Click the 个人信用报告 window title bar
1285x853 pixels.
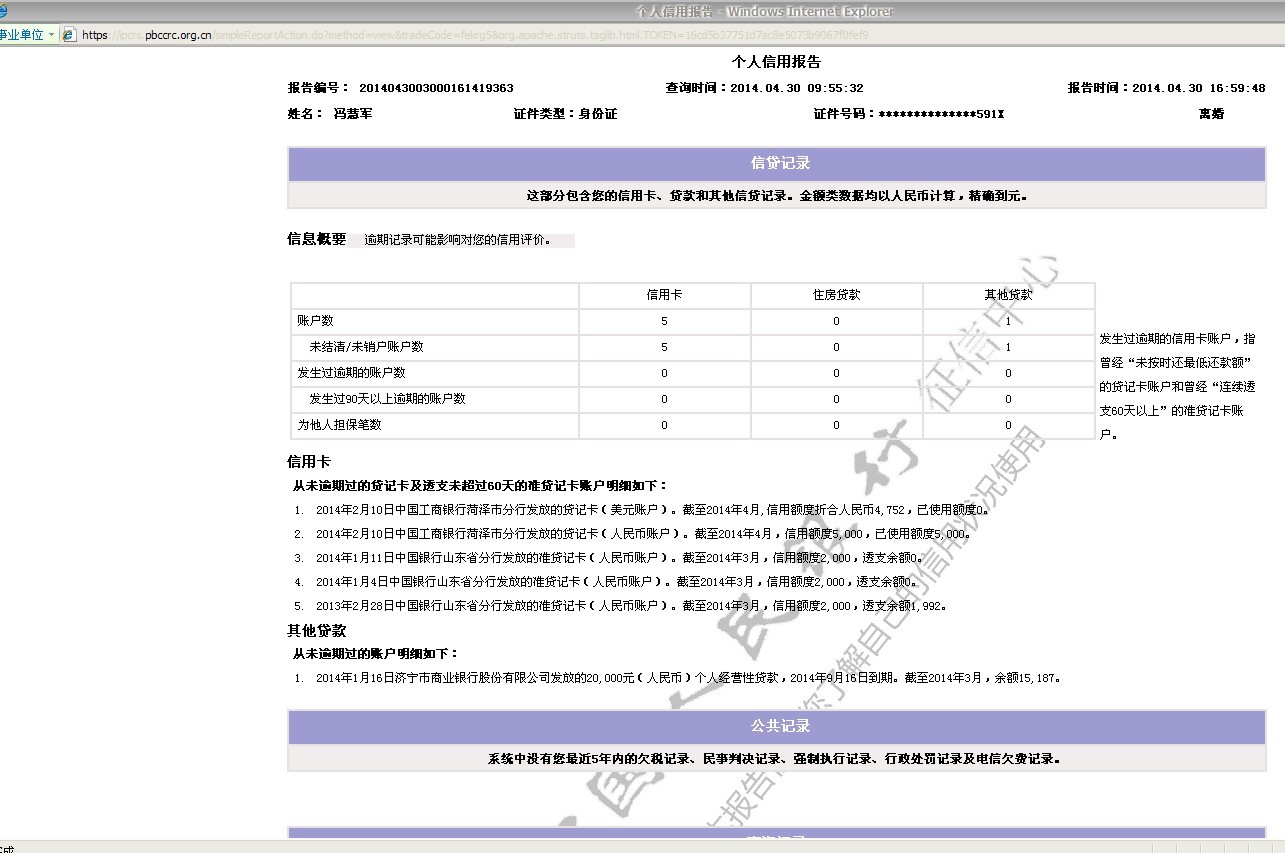coord(764,11)
